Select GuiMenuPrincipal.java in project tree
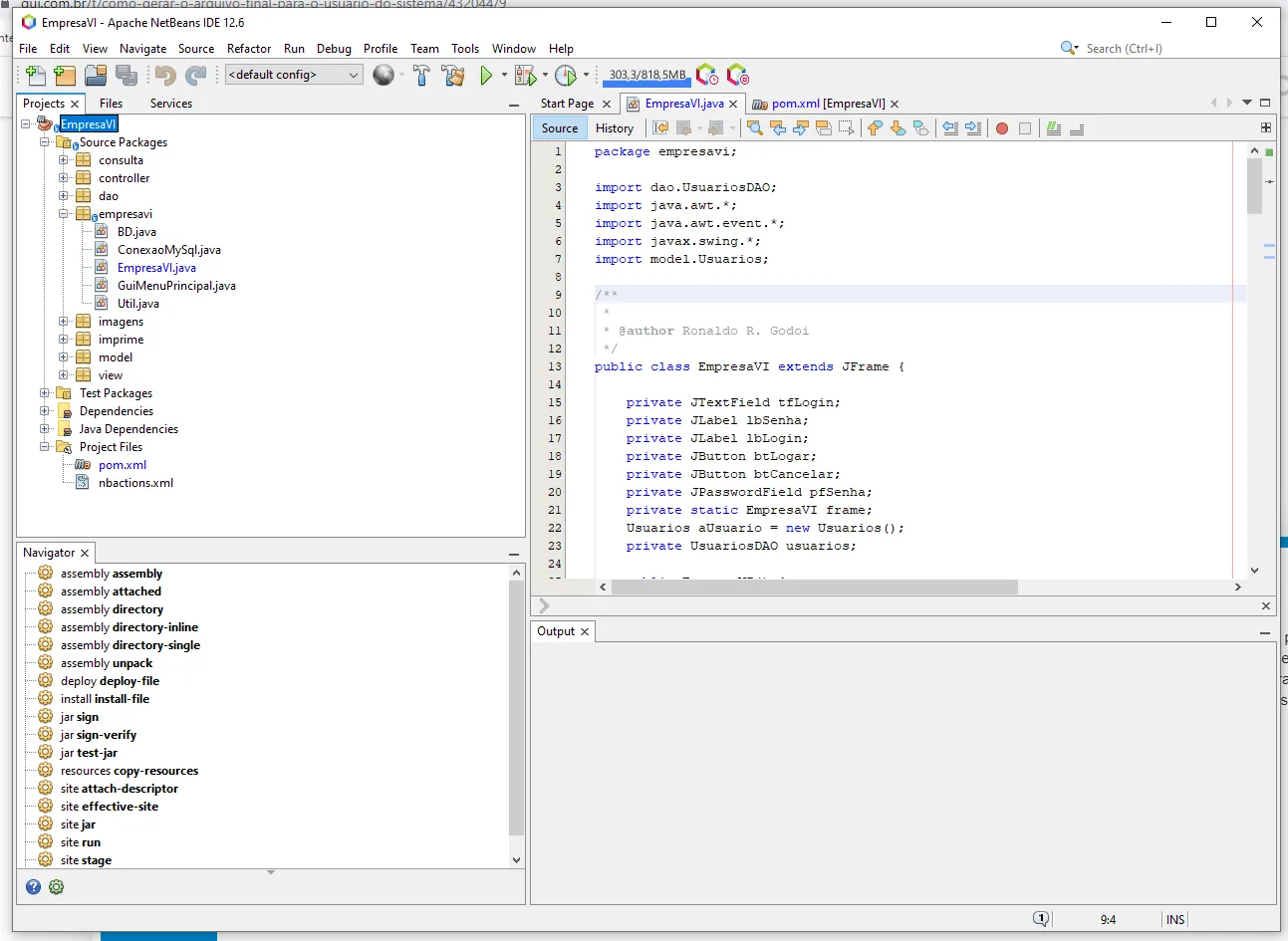The image size is (1288, 941). coord(176,286)
